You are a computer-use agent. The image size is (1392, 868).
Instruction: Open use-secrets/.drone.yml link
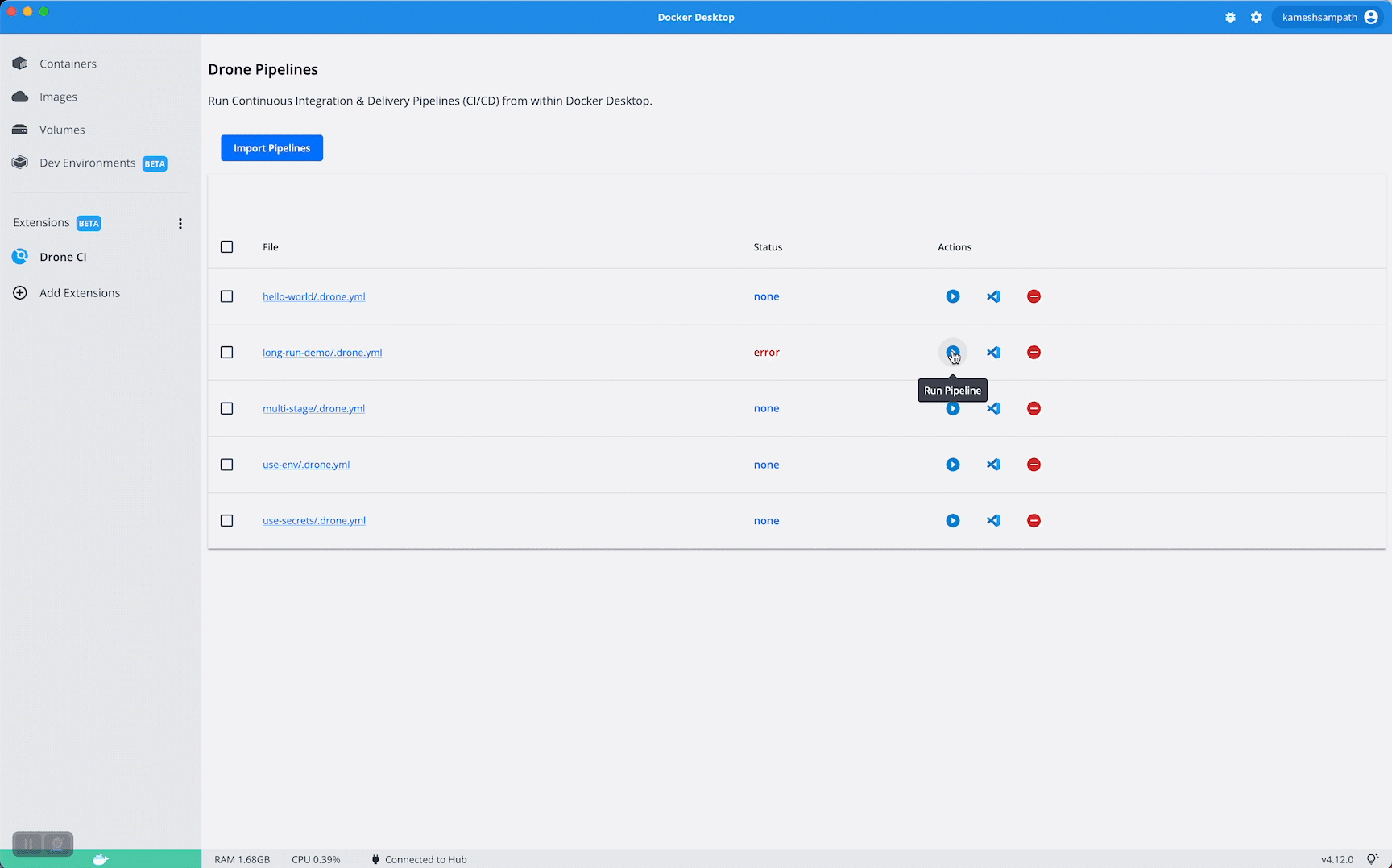[314, 521]
